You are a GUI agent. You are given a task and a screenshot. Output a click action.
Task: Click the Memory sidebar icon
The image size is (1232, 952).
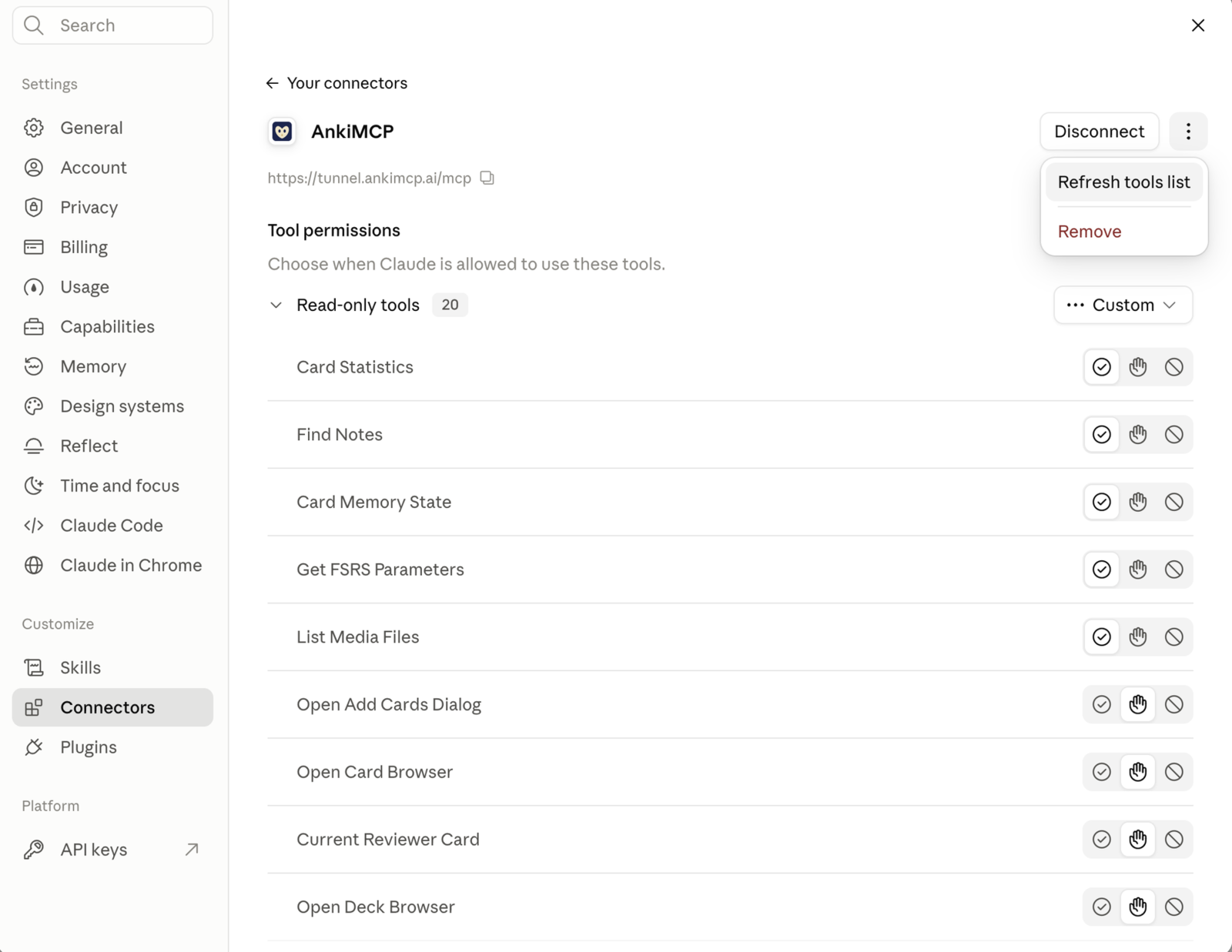pos(34,366)
